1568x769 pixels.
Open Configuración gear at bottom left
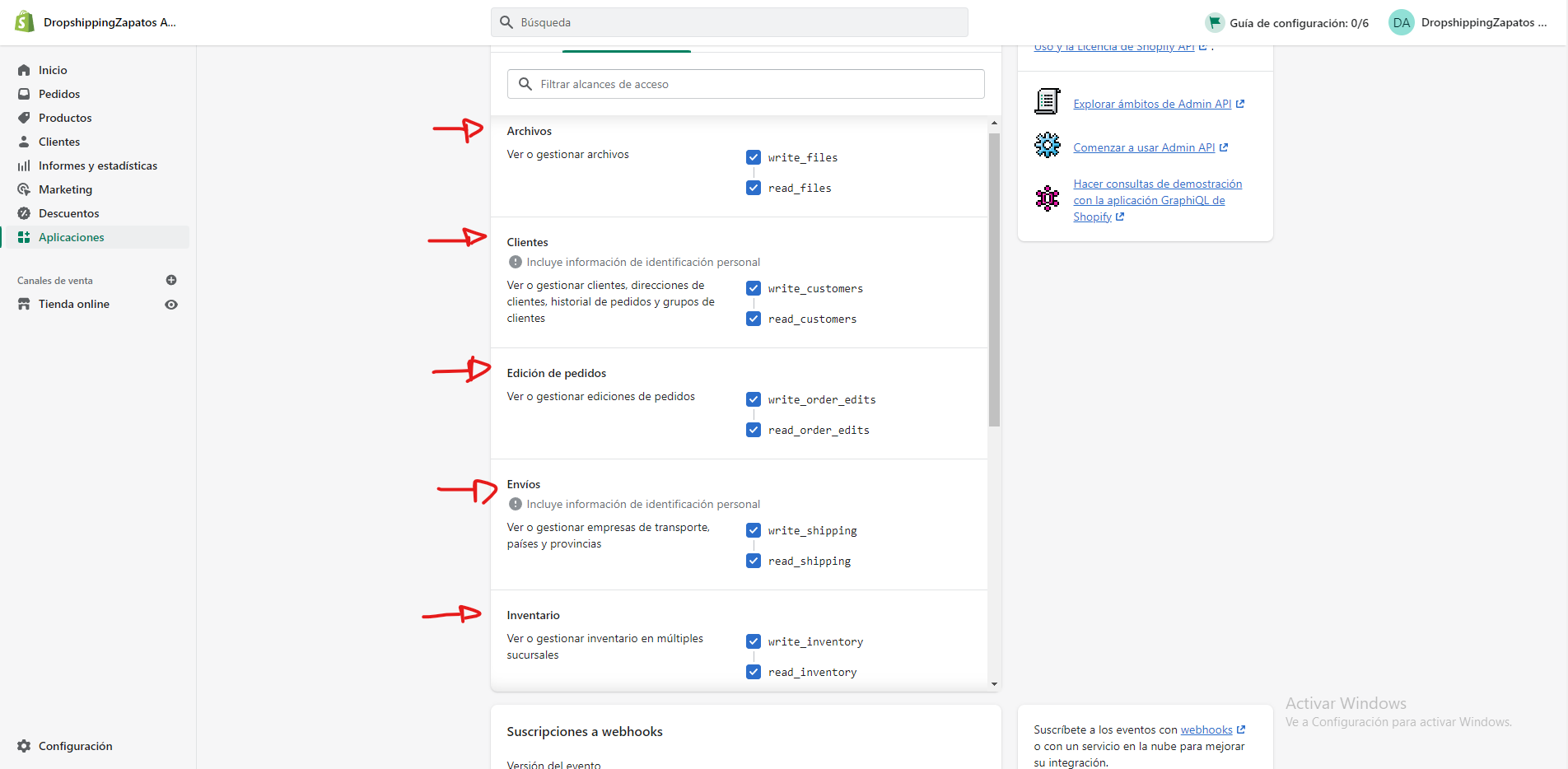coord(24,746)
